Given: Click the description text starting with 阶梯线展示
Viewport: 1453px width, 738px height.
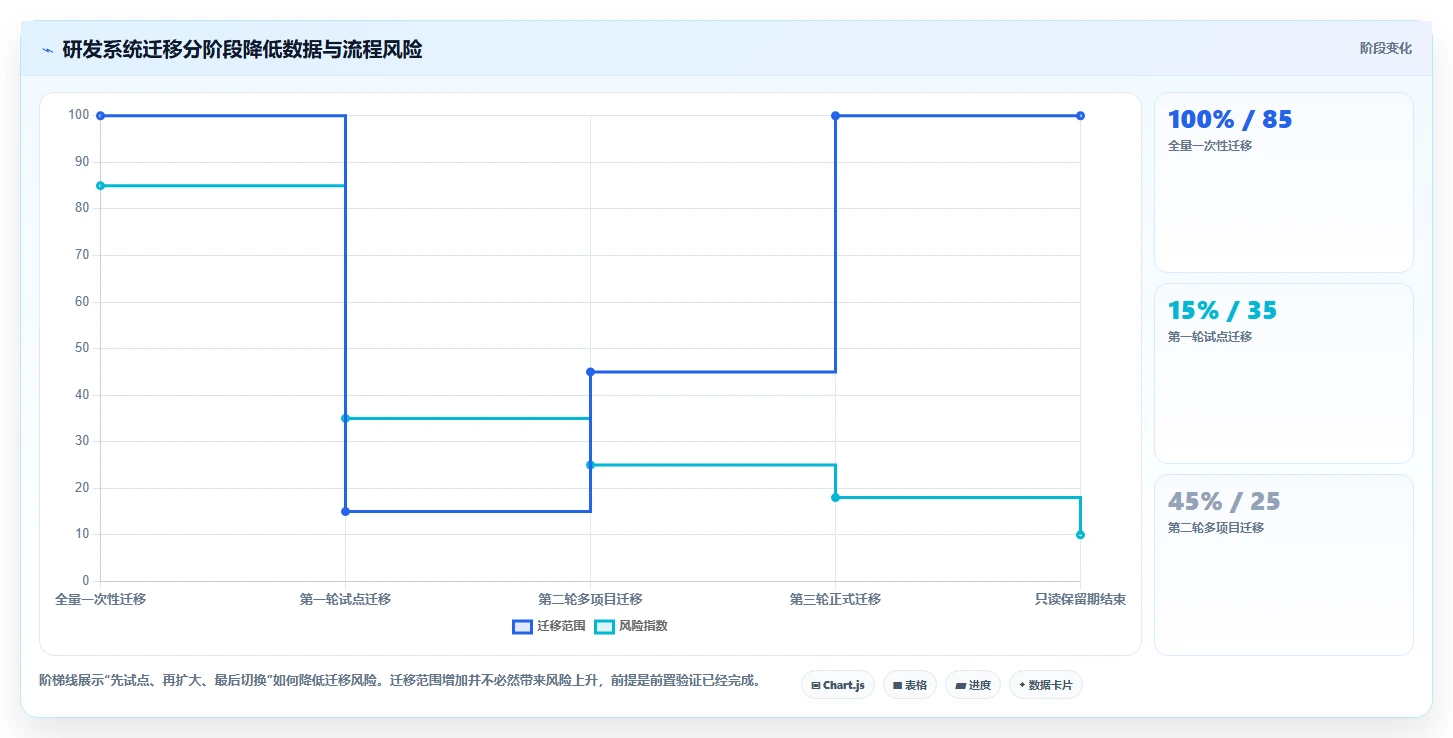Looking at the screenshot, I should (402, 681).
